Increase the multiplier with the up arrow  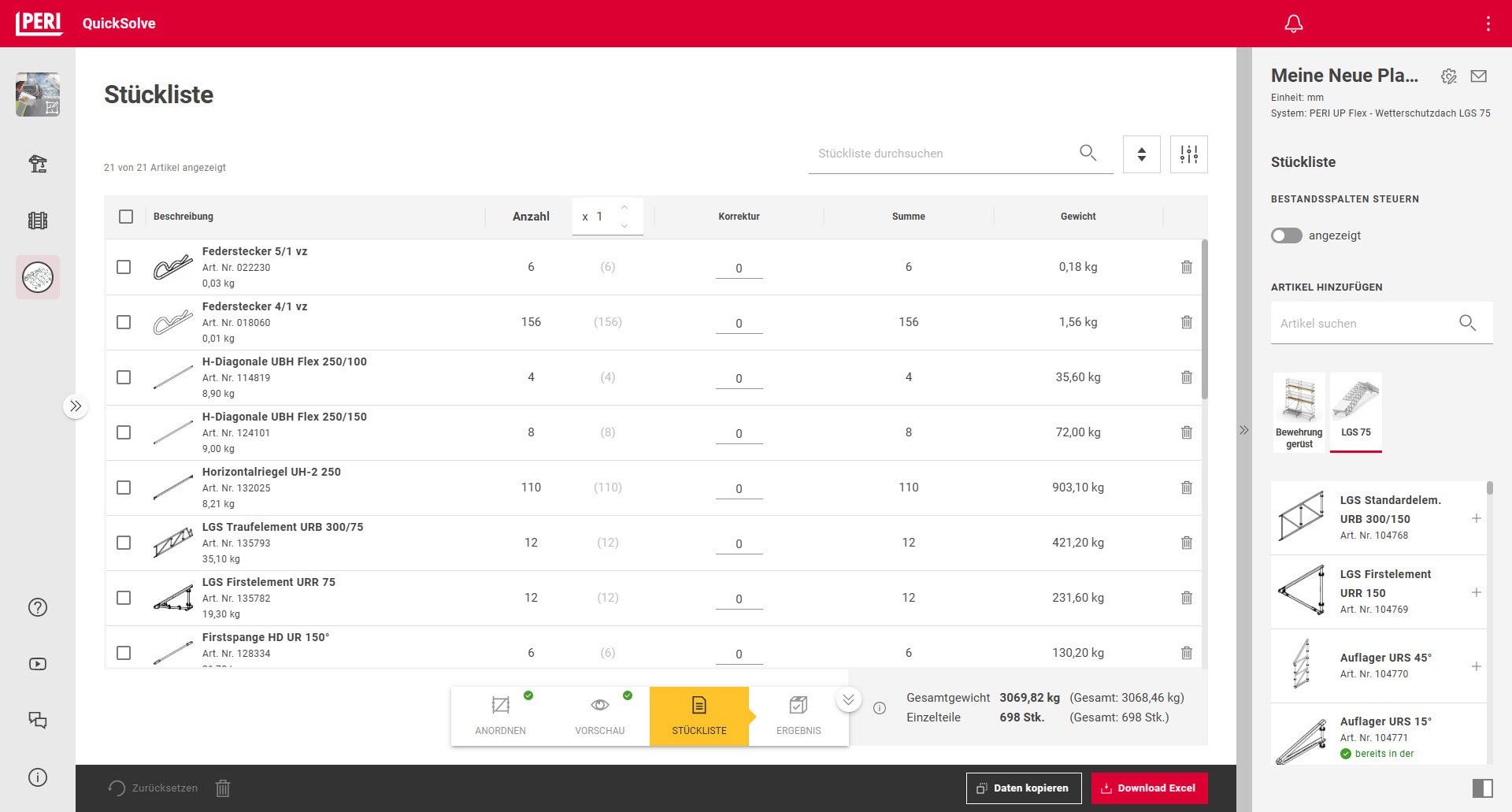click(624, 208)
